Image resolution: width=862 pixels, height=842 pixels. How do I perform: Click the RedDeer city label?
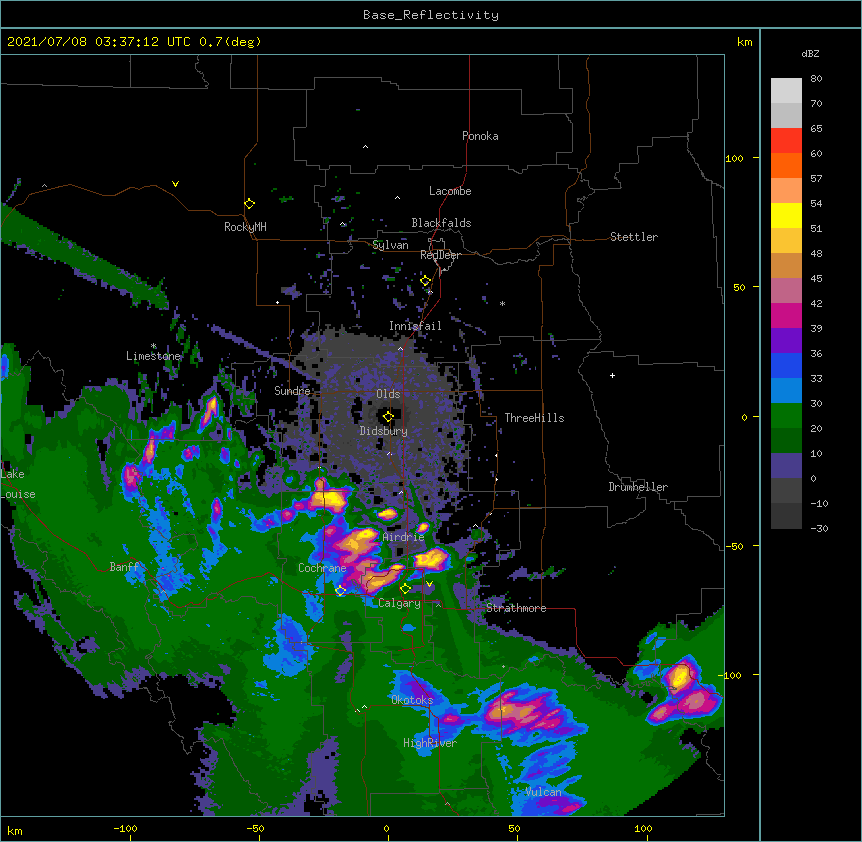pos(440,255)
